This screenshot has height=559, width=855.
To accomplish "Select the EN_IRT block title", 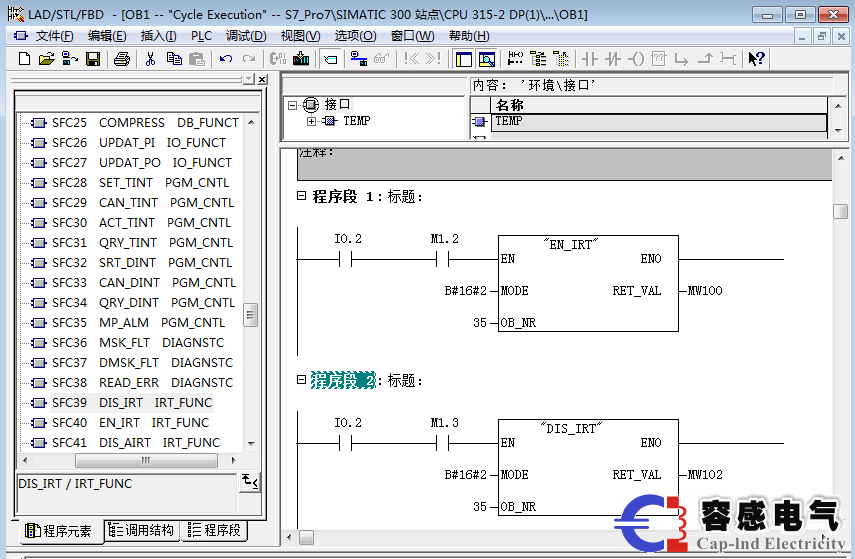I will [x=571, y=244].
